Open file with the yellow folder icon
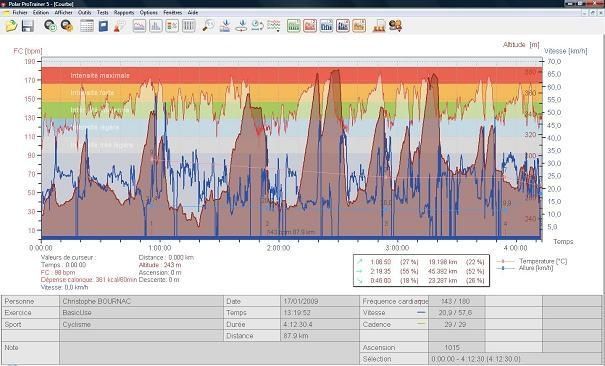605x366 pixels. (12, 26)
